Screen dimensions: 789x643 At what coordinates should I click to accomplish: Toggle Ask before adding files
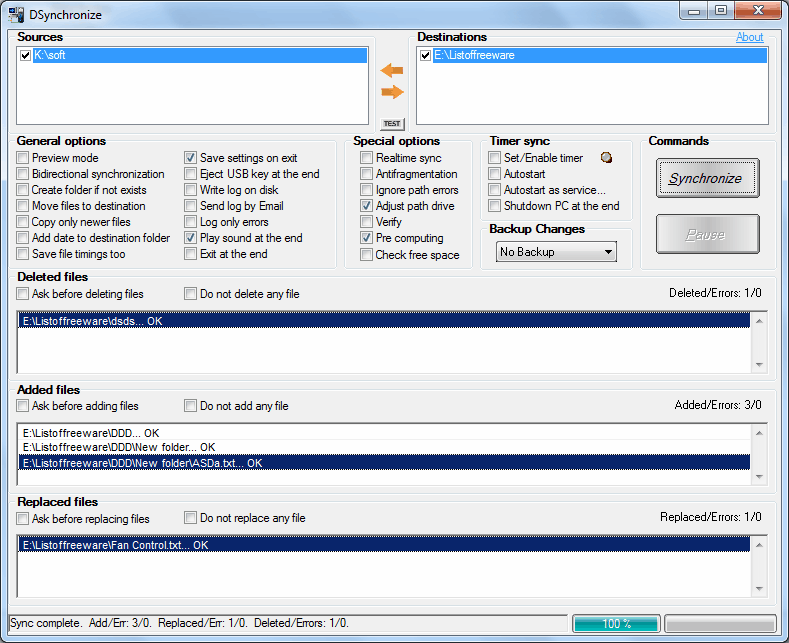click(x=23, y=406)
